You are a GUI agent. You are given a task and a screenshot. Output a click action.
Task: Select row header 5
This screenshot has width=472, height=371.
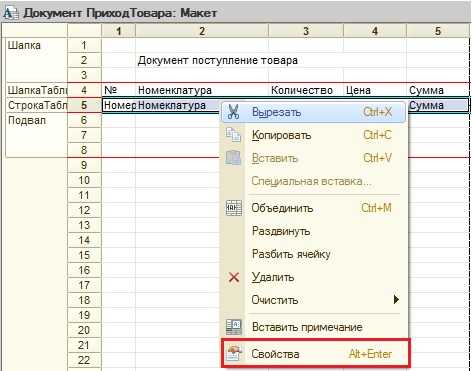pyautogui.click(x=84, y=105)
